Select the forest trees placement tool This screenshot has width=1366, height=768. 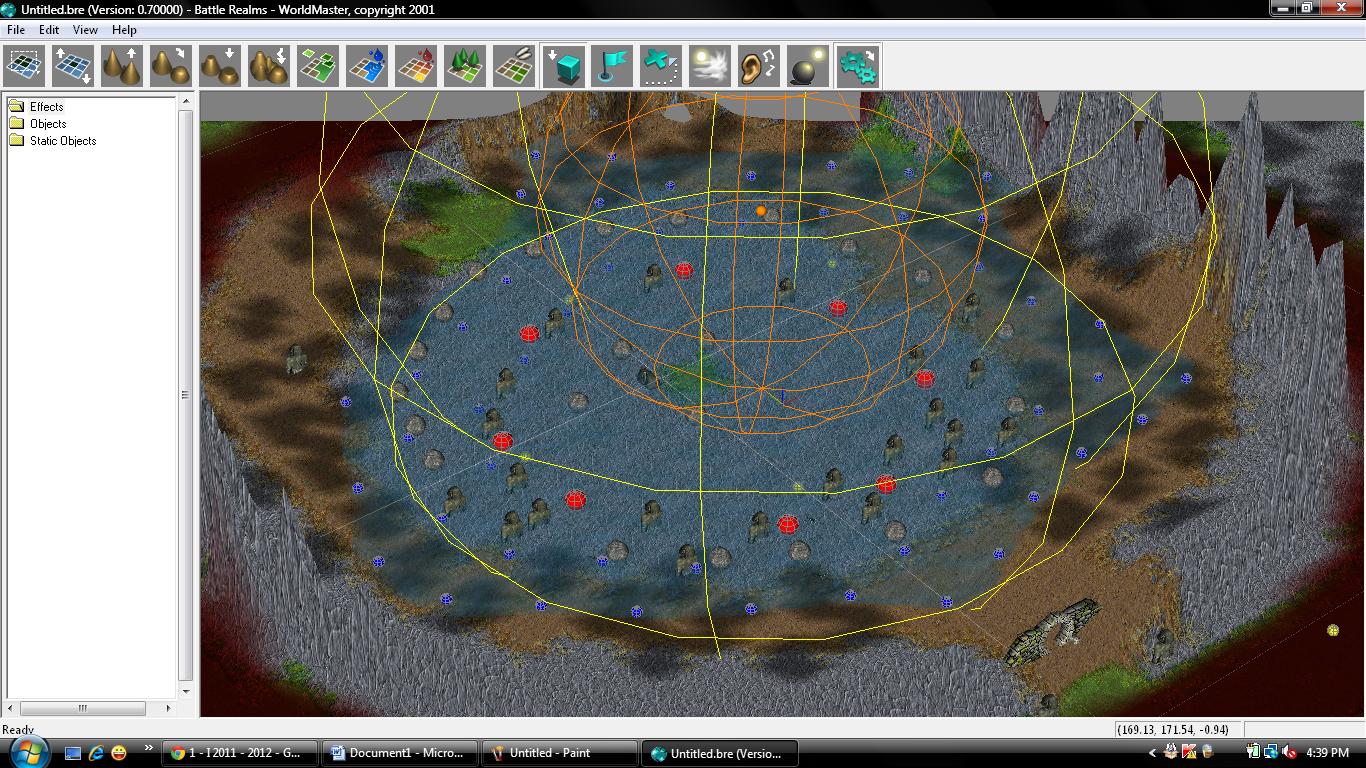pyautogui.click(x=466, y=66)
